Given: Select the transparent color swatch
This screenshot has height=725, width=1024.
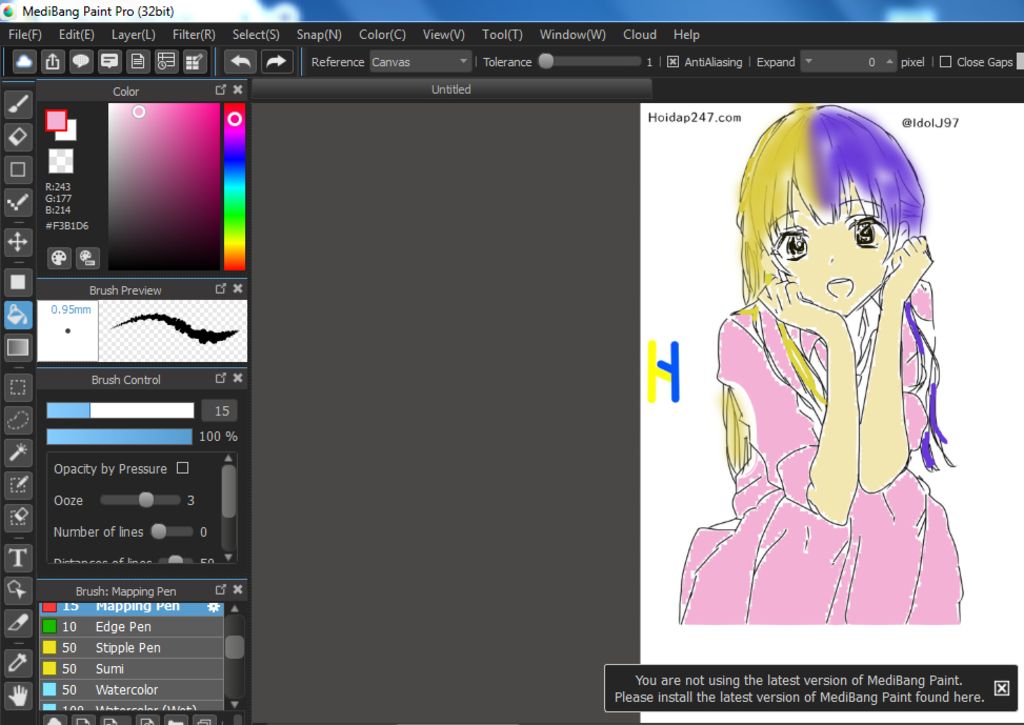Looking at the screenshot, I should point(61,161).
